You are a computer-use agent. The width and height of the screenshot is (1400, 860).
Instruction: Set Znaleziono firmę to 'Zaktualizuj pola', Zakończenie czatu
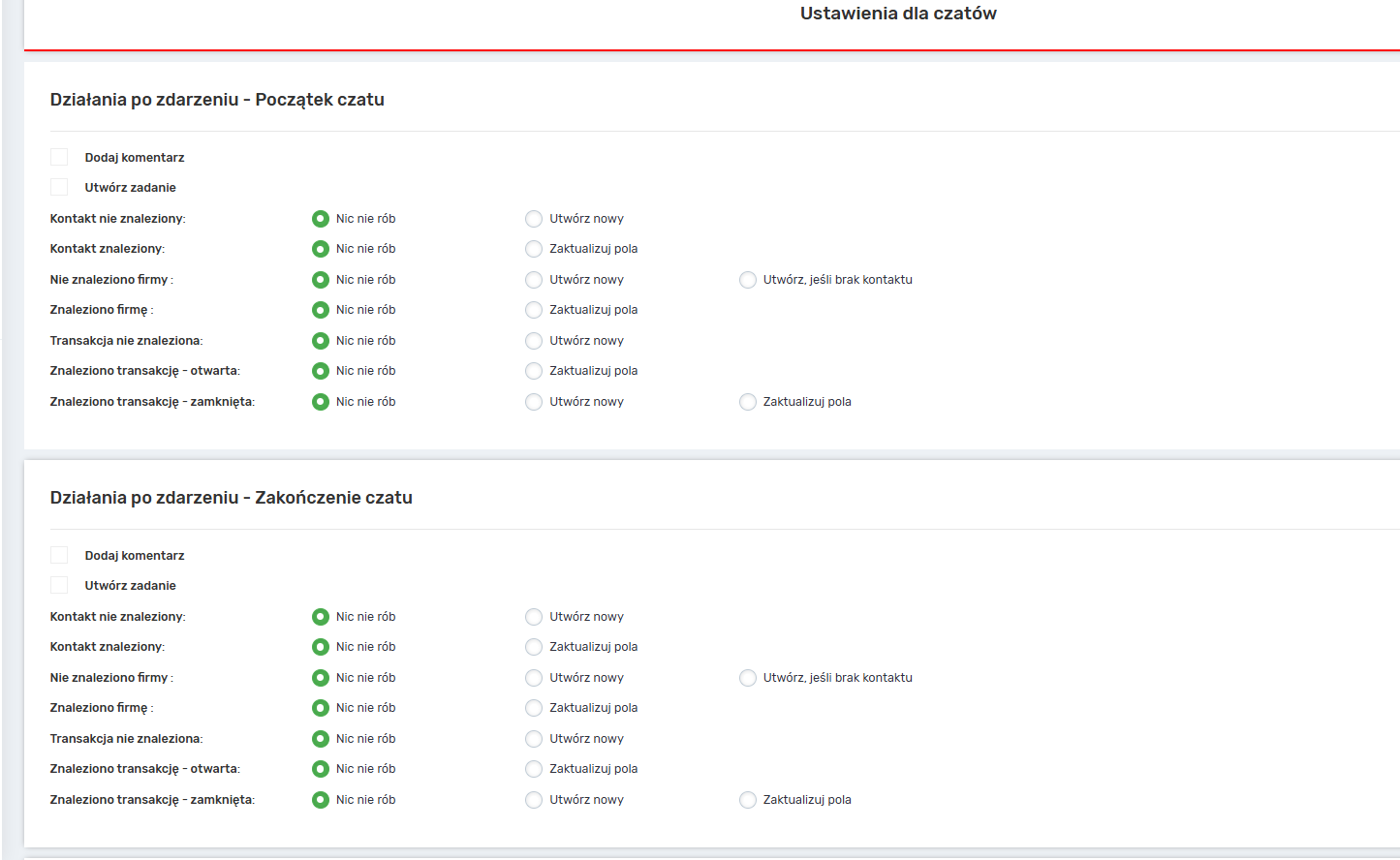click(x=534, y=708)
